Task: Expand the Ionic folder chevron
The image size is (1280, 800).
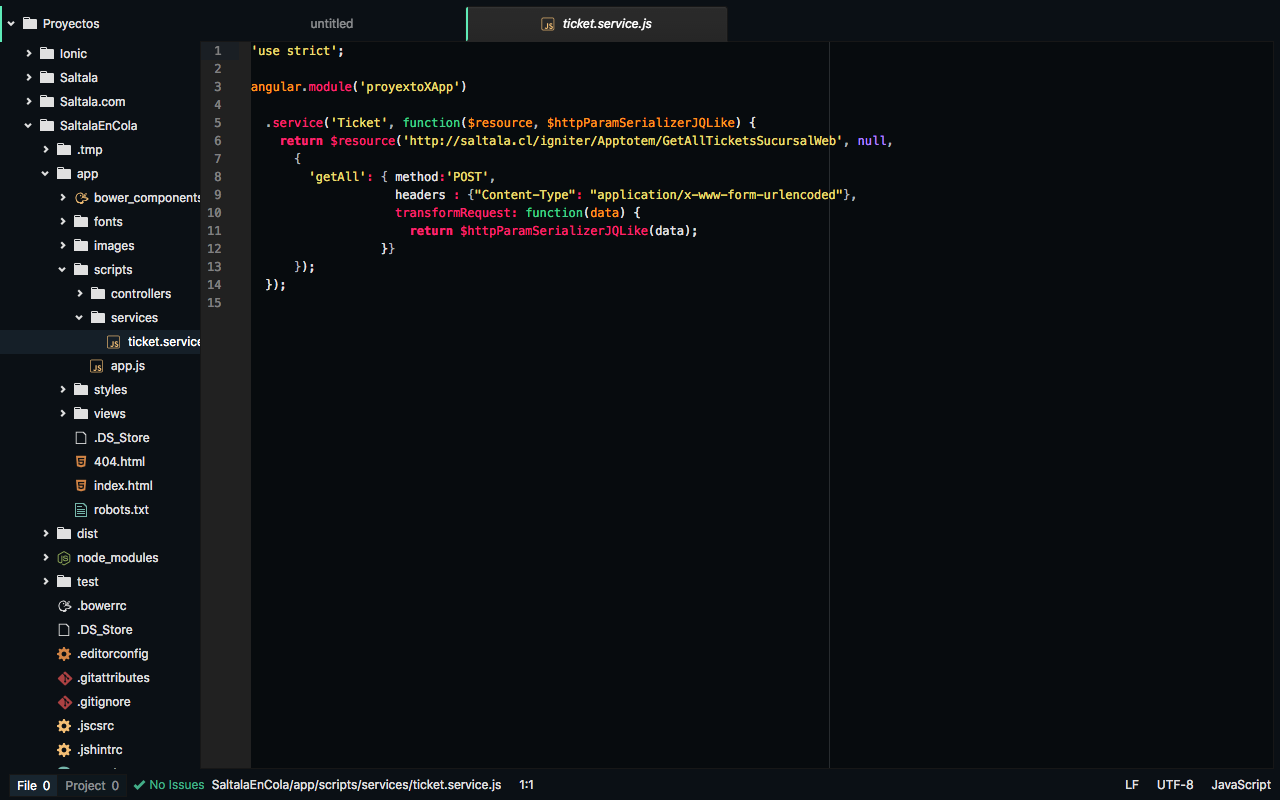Action: 28,53
